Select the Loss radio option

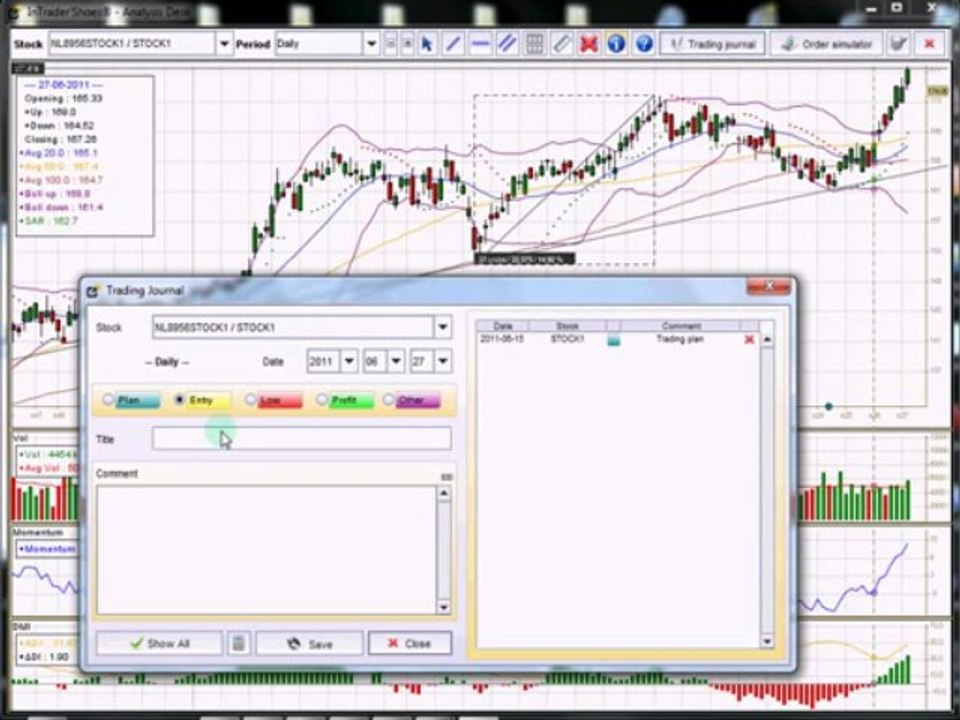pos(250,400)
